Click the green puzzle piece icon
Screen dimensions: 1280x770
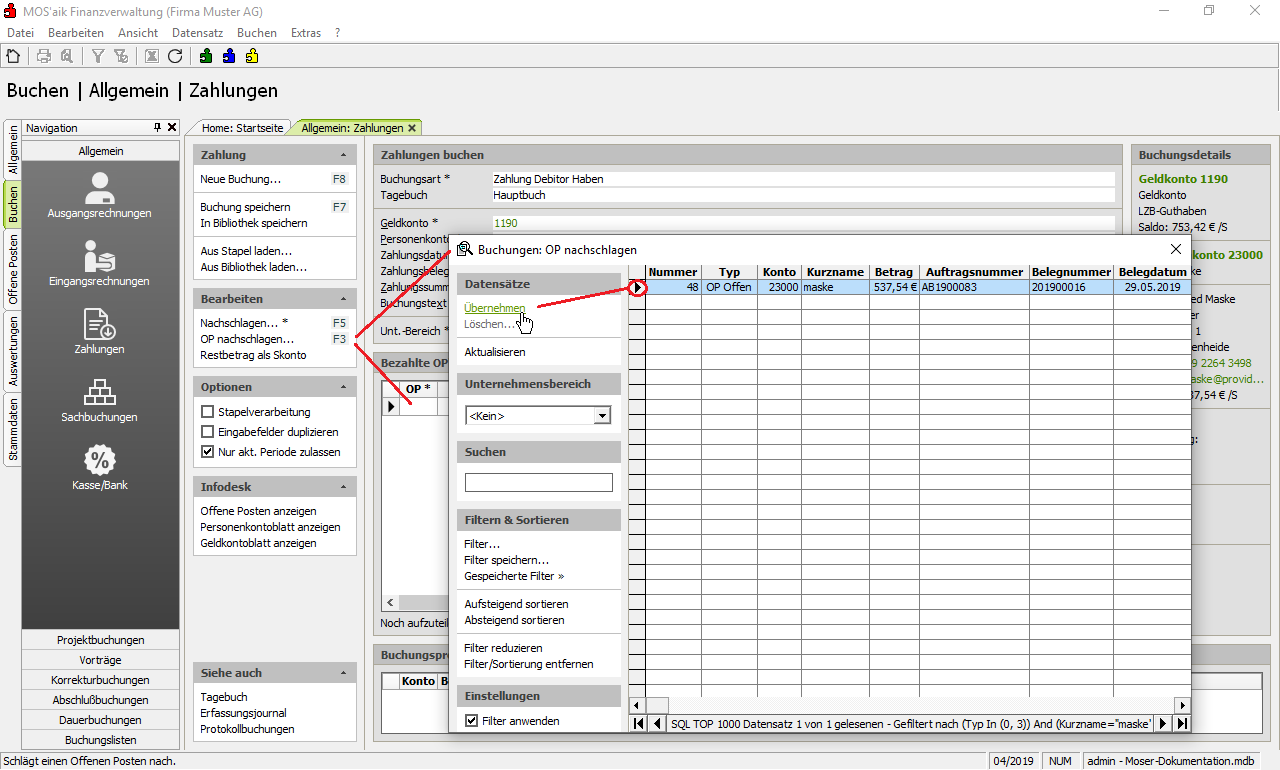coord(206,56)
